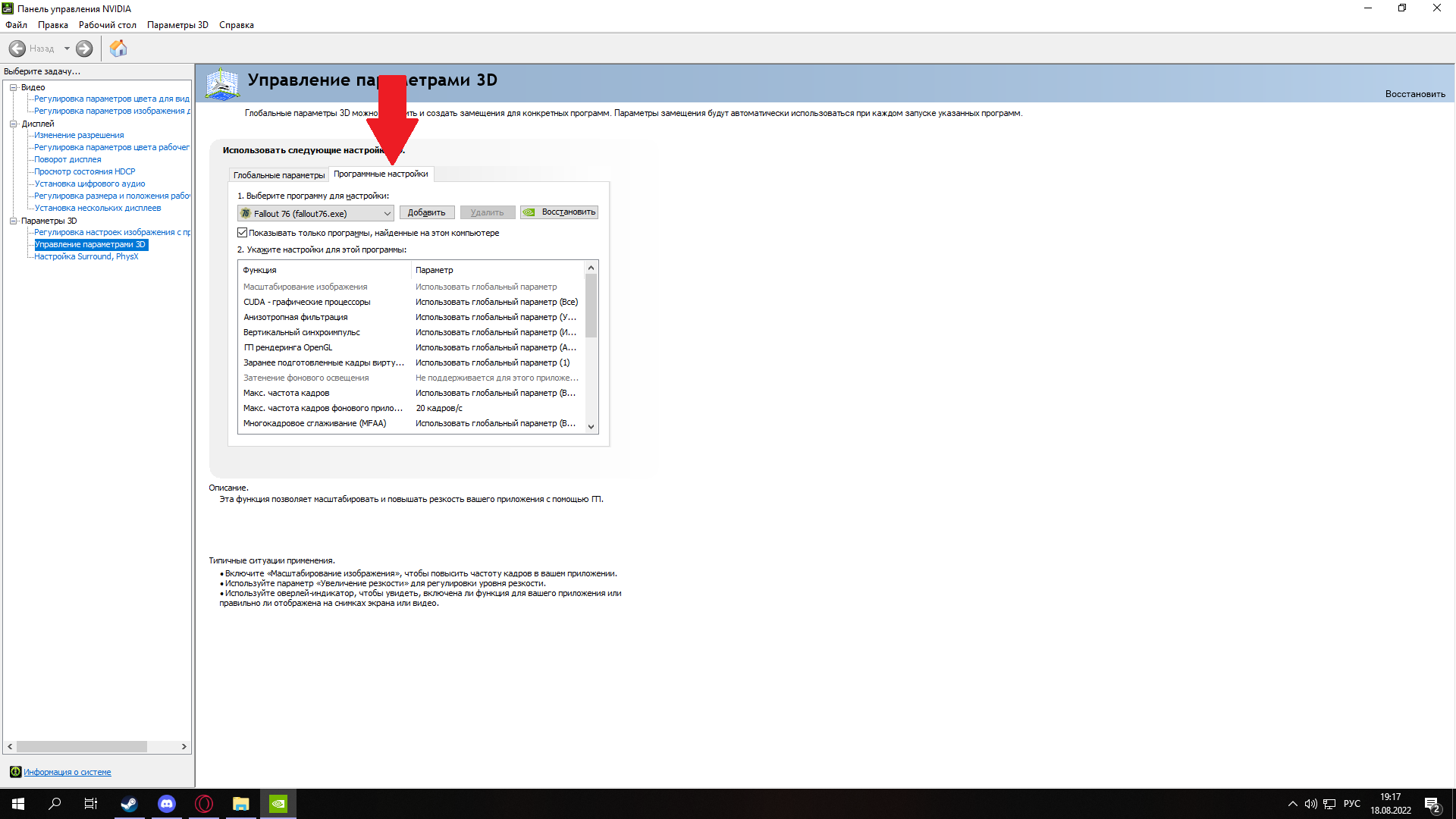Open Discord from the taskbar
The image size is (1456, 819).
(x=167, y=804)
